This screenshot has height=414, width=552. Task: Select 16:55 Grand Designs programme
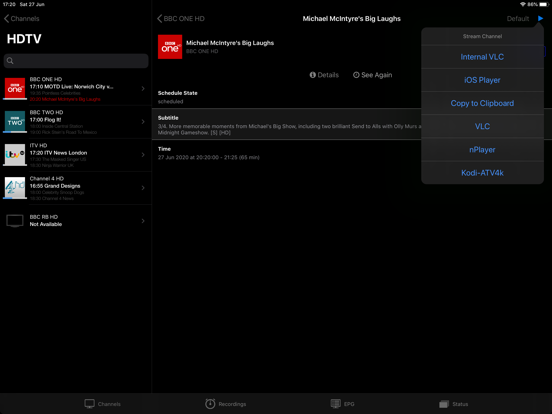(x=55, y=186)
